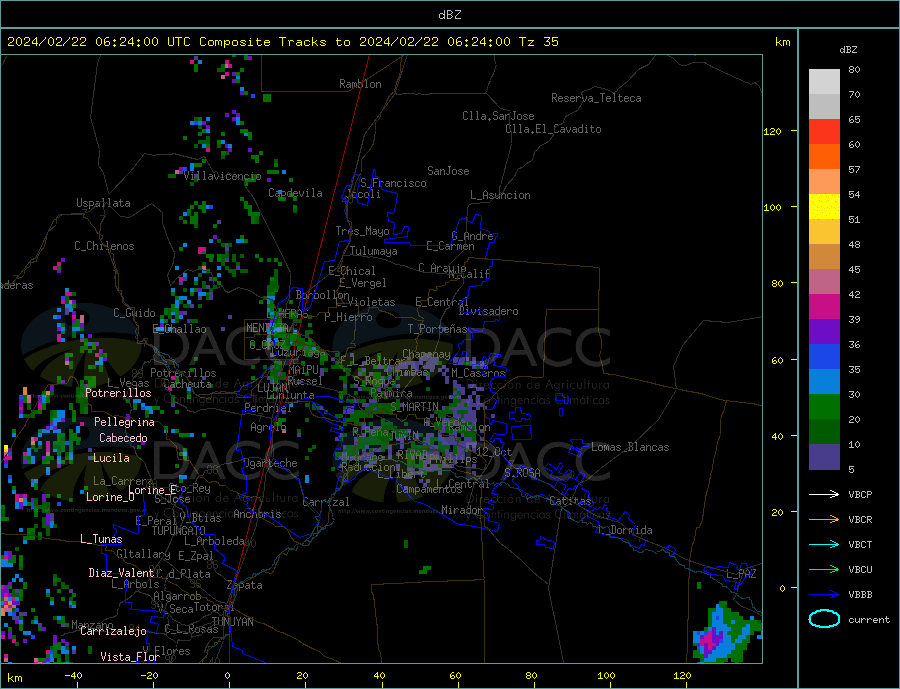The width and height of the screenshot is (900, 689).
Task: Click the 'S_MARTIN' map label
Action: click(414, 407)
